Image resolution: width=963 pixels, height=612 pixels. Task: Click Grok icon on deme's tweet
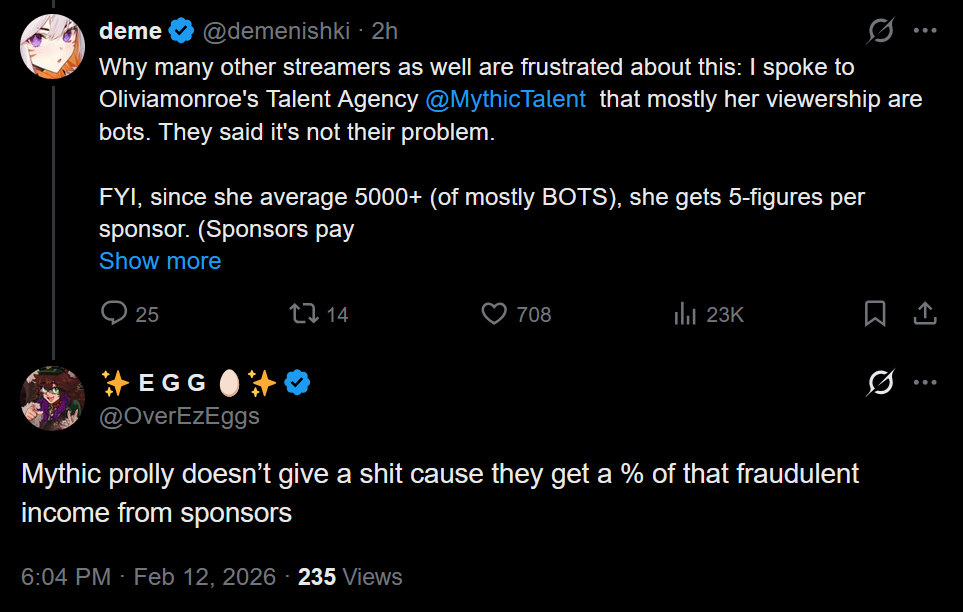coord(880,31)
